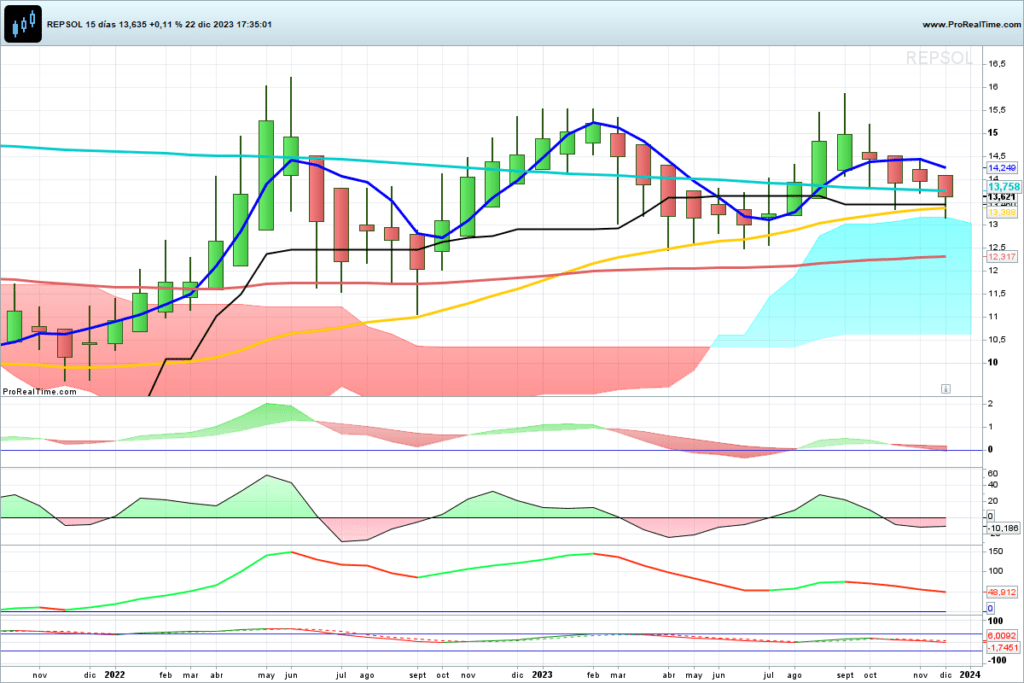Select the REPSOL 15 días title text
The width and height of the screenshot is (1024, 683).
point(80,24)
